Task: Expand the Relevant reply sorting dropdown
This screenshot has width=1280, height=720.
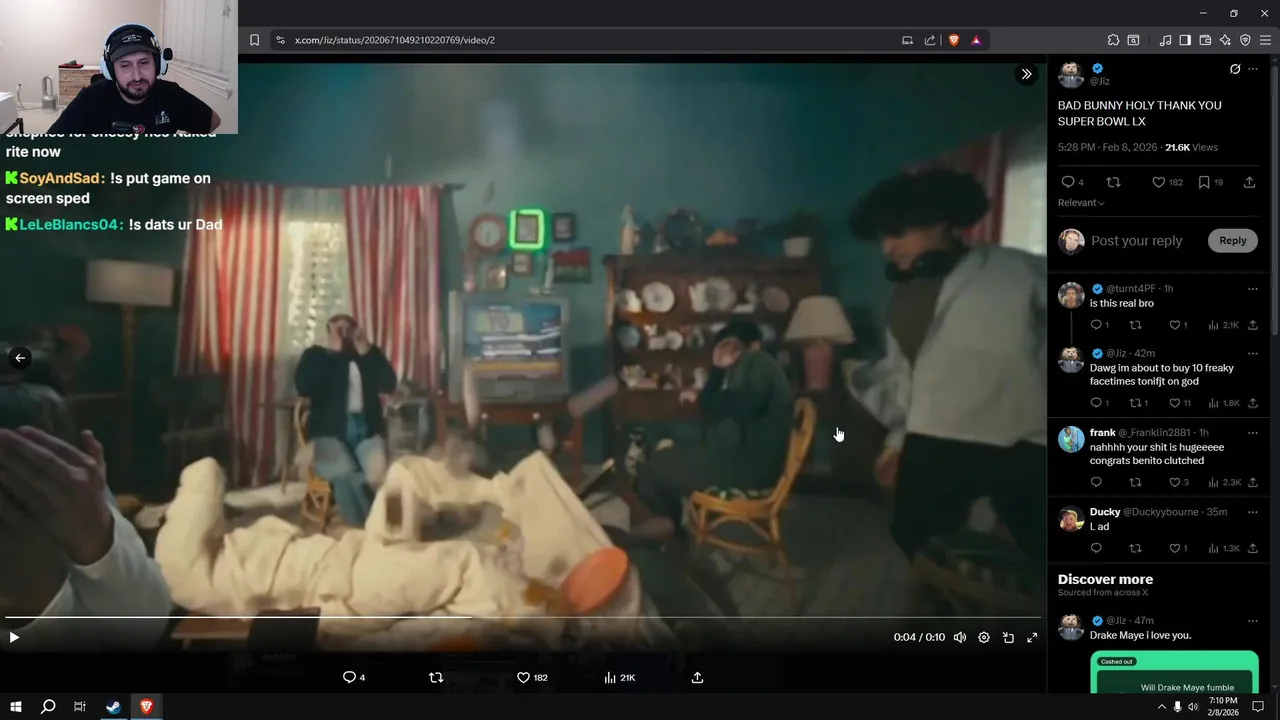Action: coord(1081,203)
